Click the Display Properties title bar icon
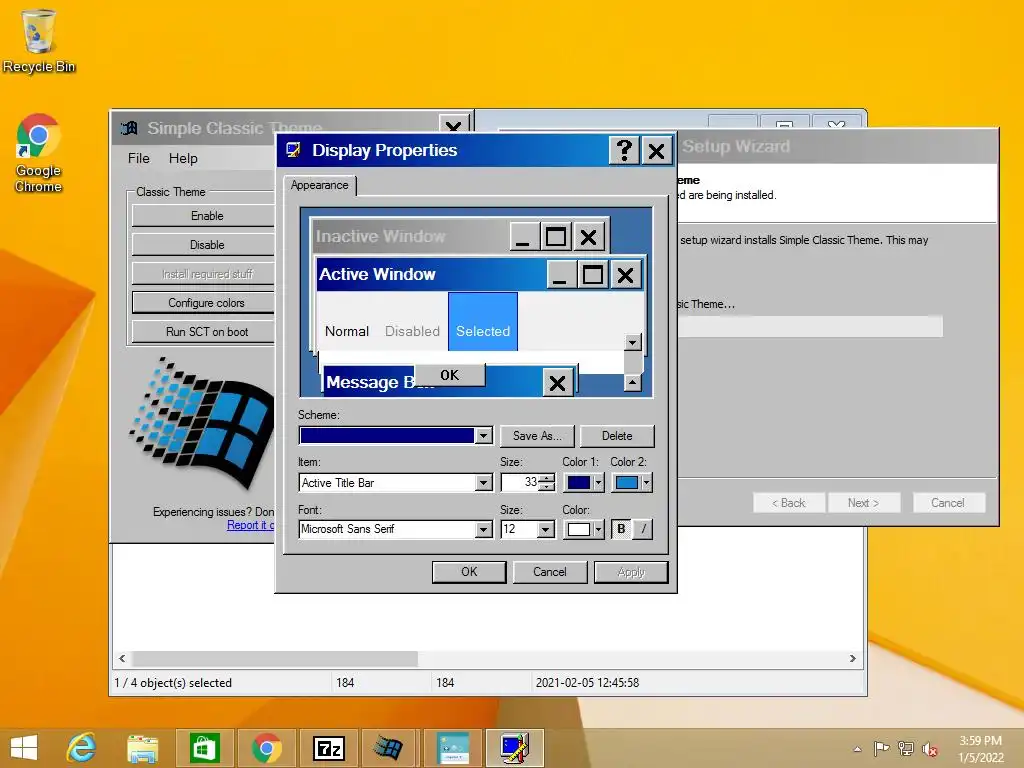Viewport: 1024px width, 768px height. point(293,150)
